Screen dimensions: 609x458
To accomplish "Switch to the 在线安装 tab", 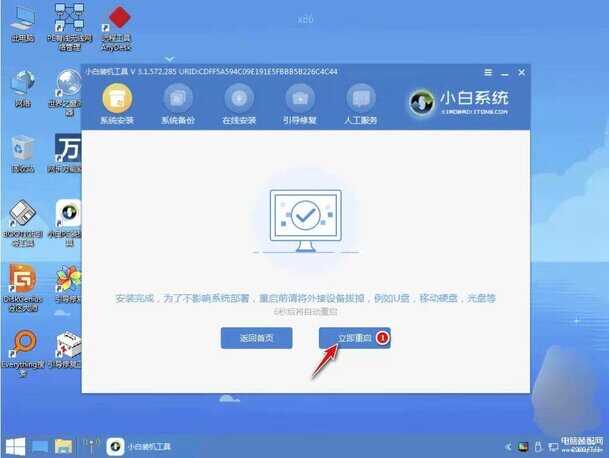I will tap(239, 104).
